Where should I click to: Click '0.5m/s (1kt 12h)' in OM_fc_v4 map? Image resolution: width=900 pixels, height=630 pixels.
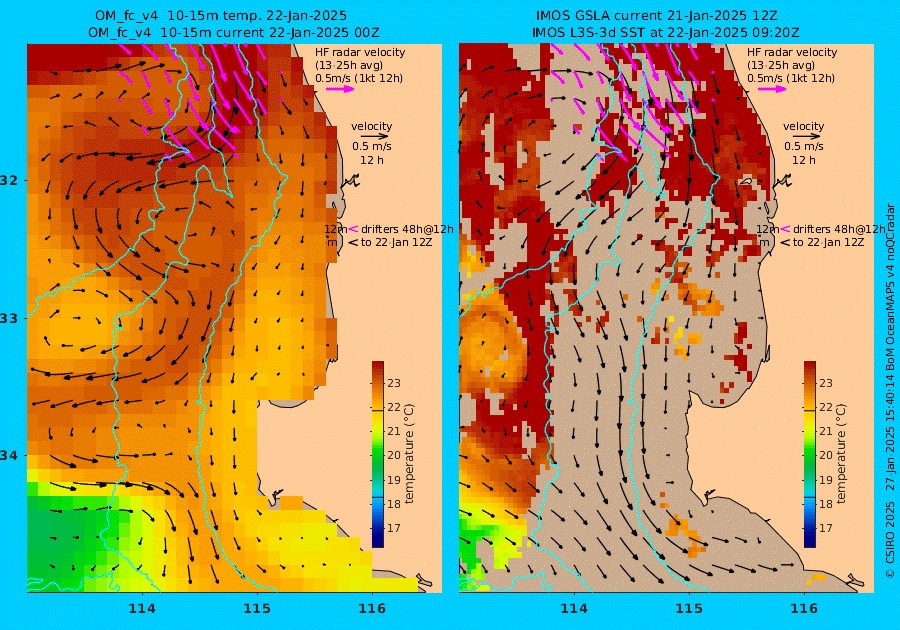359,78
